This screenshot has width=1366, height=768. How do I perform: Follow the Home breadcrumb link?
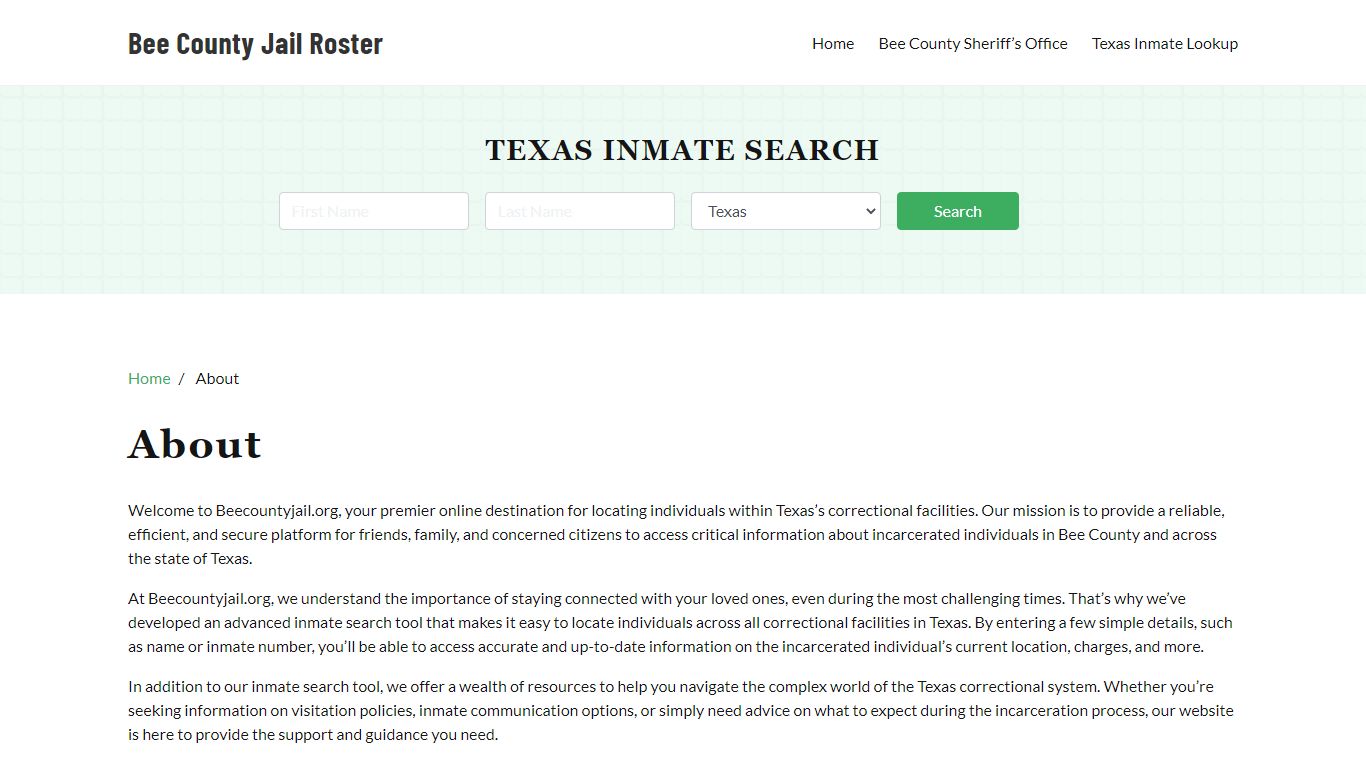point(149,378)
